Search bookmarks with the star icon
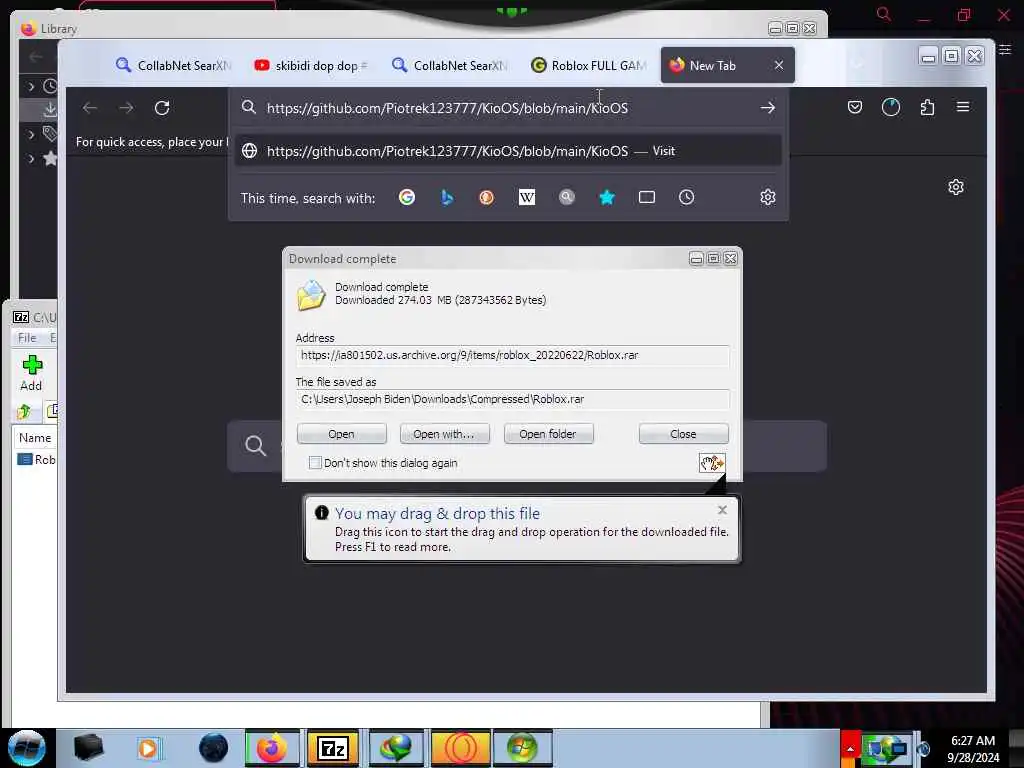The image size is (1024, 768). 607,197
